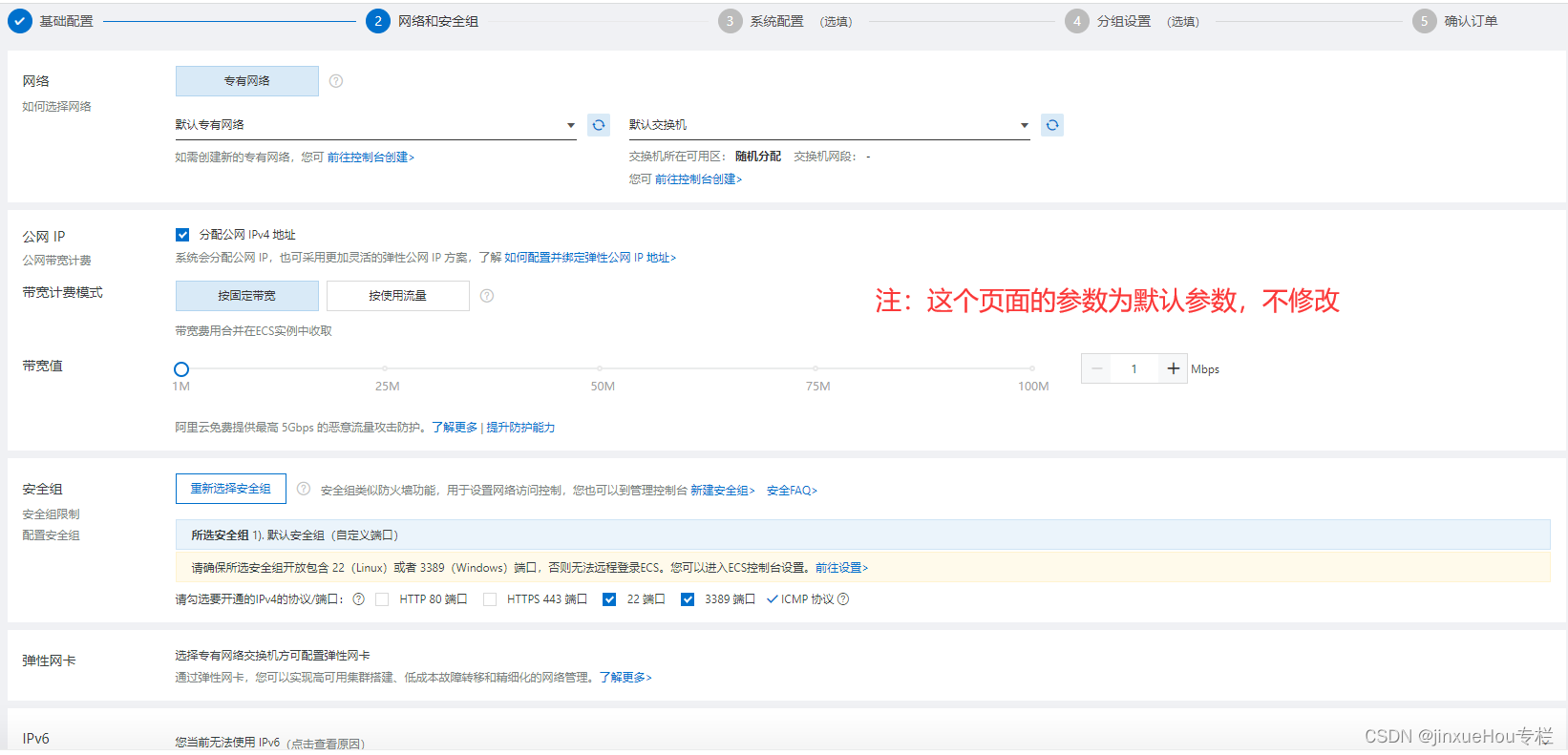Go to the 基础配置 step

(x=66, y=21)
